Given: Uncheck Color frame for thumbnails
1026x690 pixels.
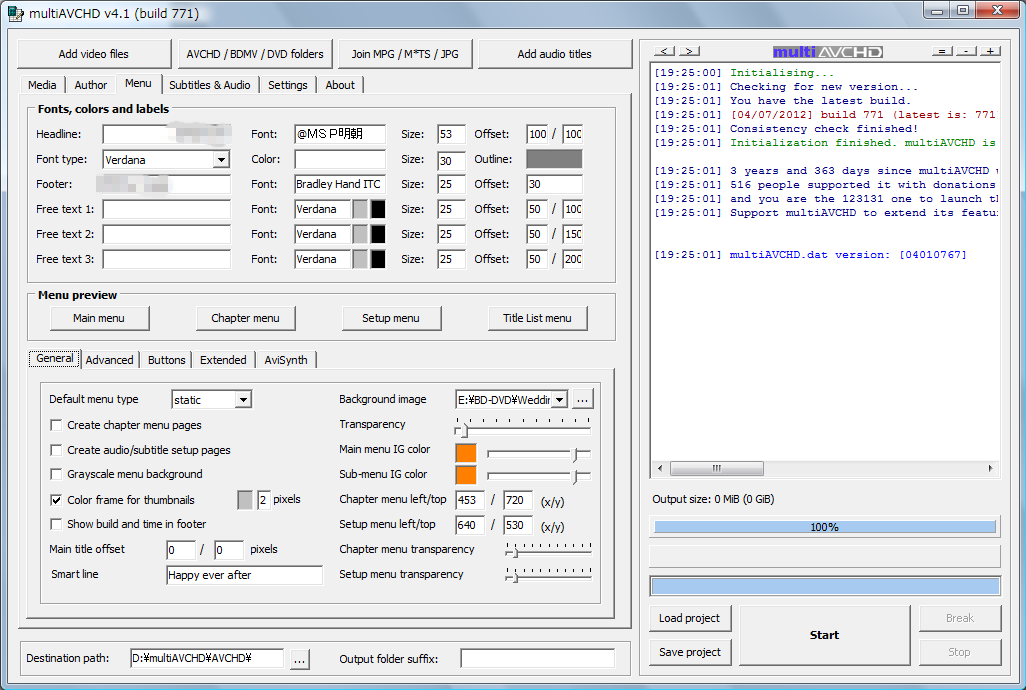Looking at the screenshot, I should (x=56, y=500).
